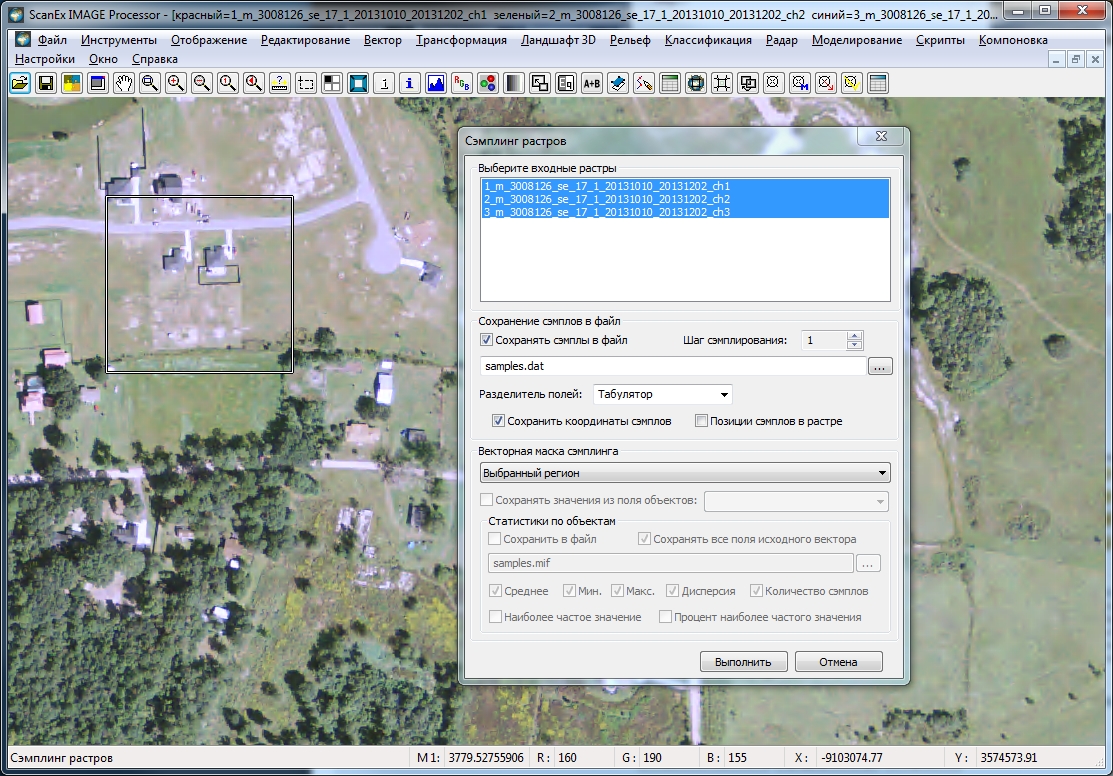The width and height of the screenshot is (1113, 776).
Task: Uncheck 'Сохранять сэмплы в файл' checkbox
Action: [x=487, y=340]
